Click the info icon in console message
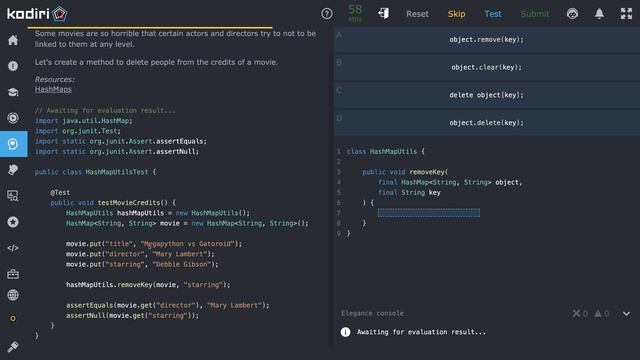 pos(345,332)
